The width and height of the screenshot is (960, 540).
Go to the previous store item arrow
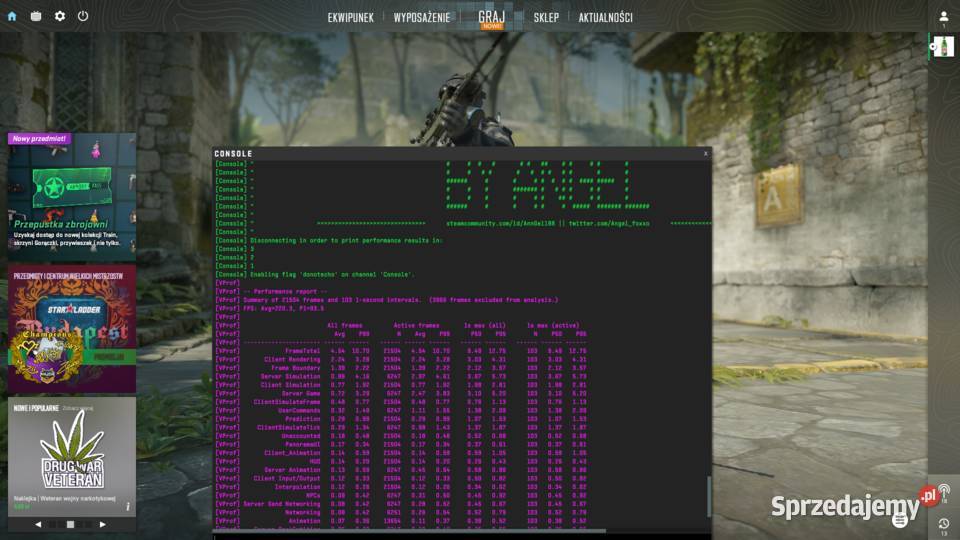click(39, 524)
